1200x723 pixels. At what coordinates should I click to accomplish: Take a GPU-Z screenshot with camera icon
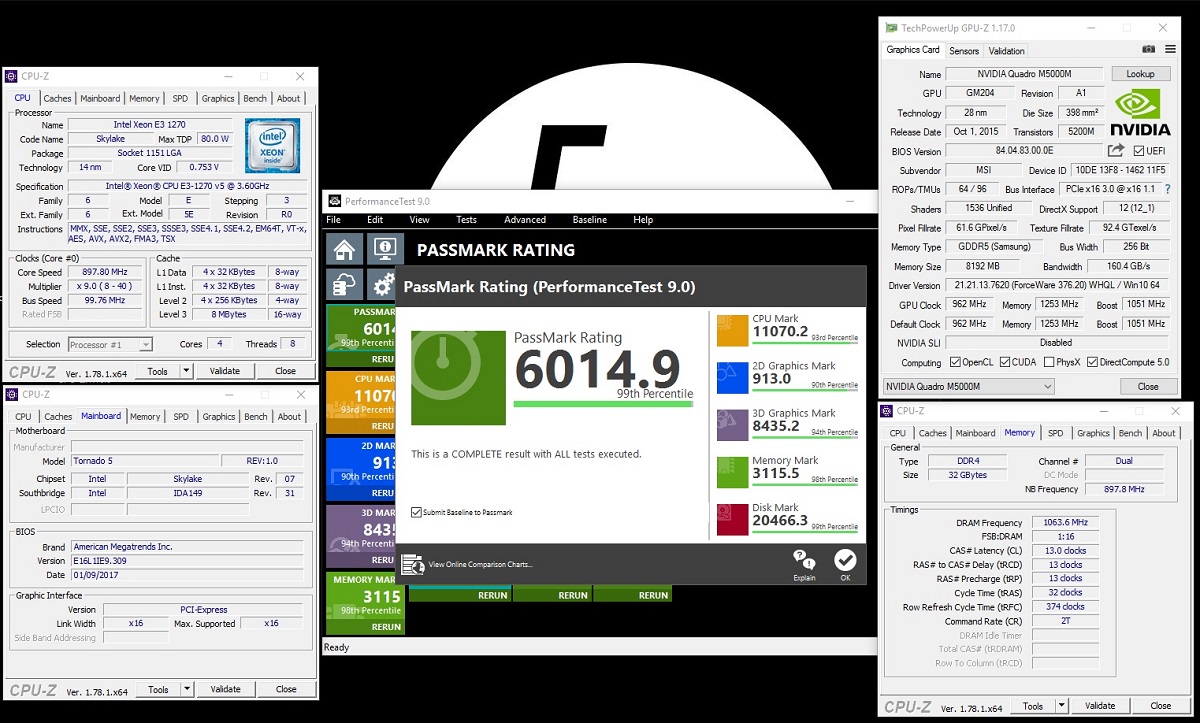[1148, 50]
